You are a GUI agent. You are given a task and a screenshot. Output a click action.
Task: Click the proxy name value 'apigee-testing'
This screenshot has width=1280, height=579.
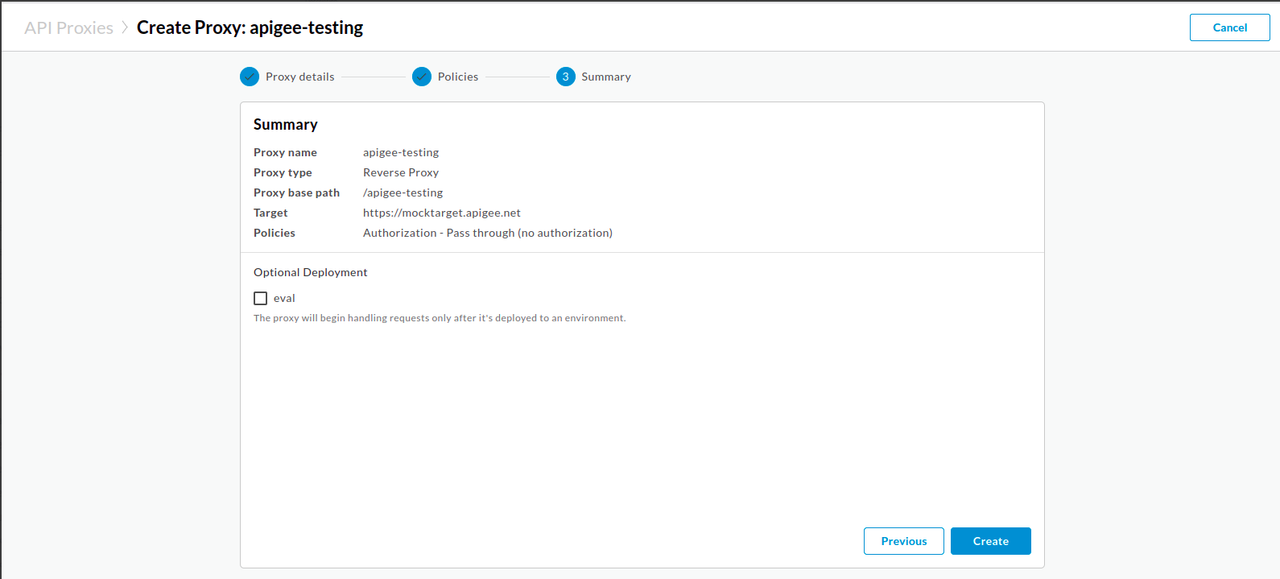tap(401, 153)
